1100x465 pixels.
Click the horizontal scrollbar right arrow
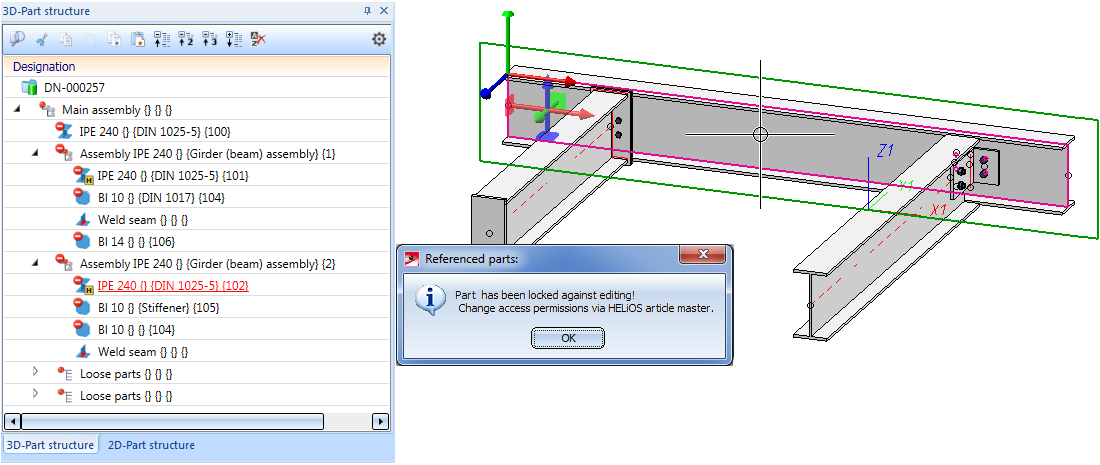(380, 422)
